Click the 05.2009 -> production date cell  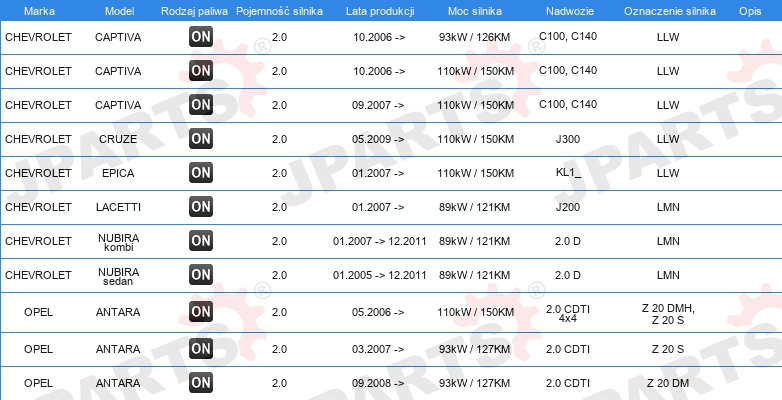click(379, 139)
